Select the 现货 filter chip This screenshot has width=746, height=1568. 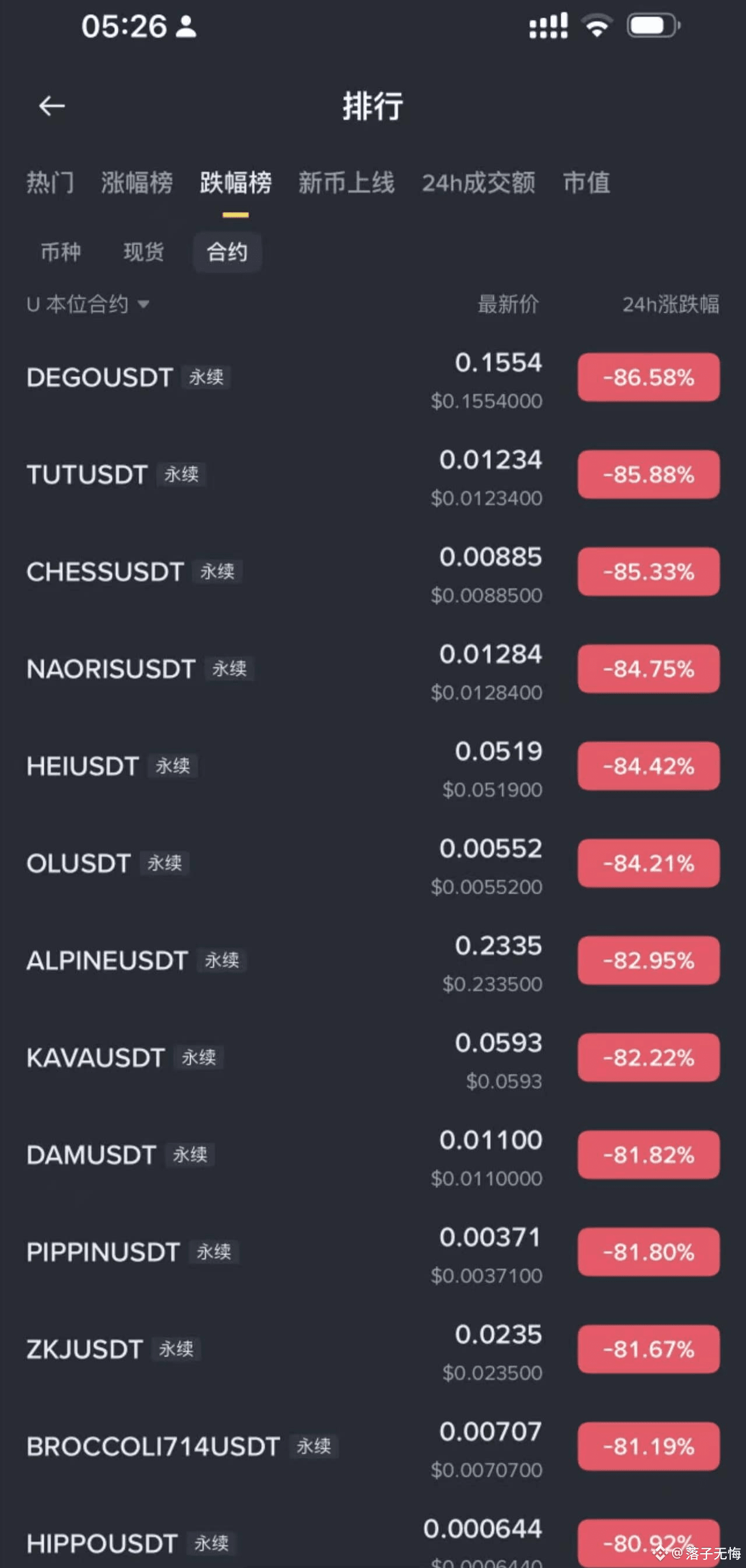143,252
